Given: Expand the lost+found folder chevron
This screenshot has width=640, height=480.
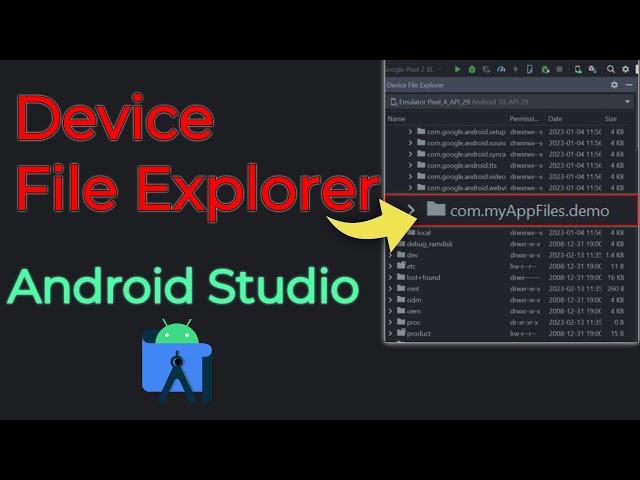Looking at the screenshot, I should point(390,277).
